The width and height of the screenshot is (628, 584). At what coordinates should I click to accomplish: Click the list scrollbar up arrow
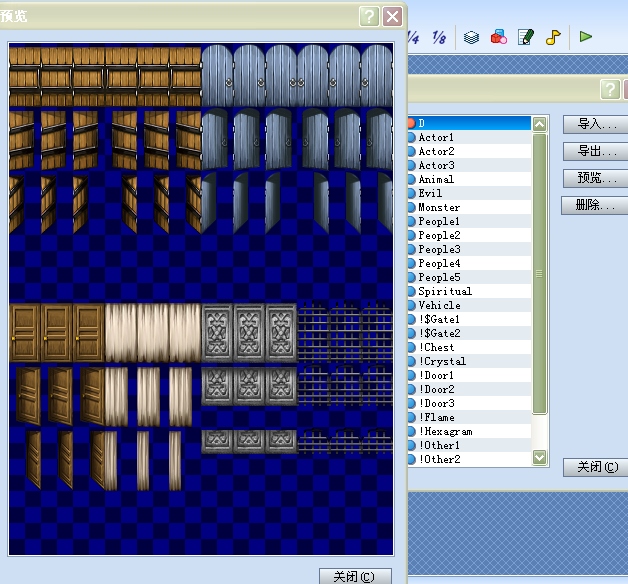pyautogui.click(x=539, y=124)
